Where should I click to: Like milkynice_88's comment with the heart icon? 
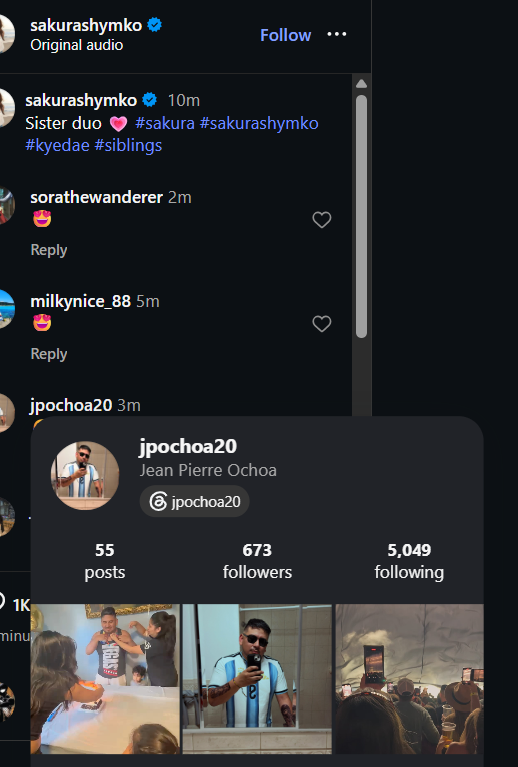pyautogui.click(x=322, y=324)
